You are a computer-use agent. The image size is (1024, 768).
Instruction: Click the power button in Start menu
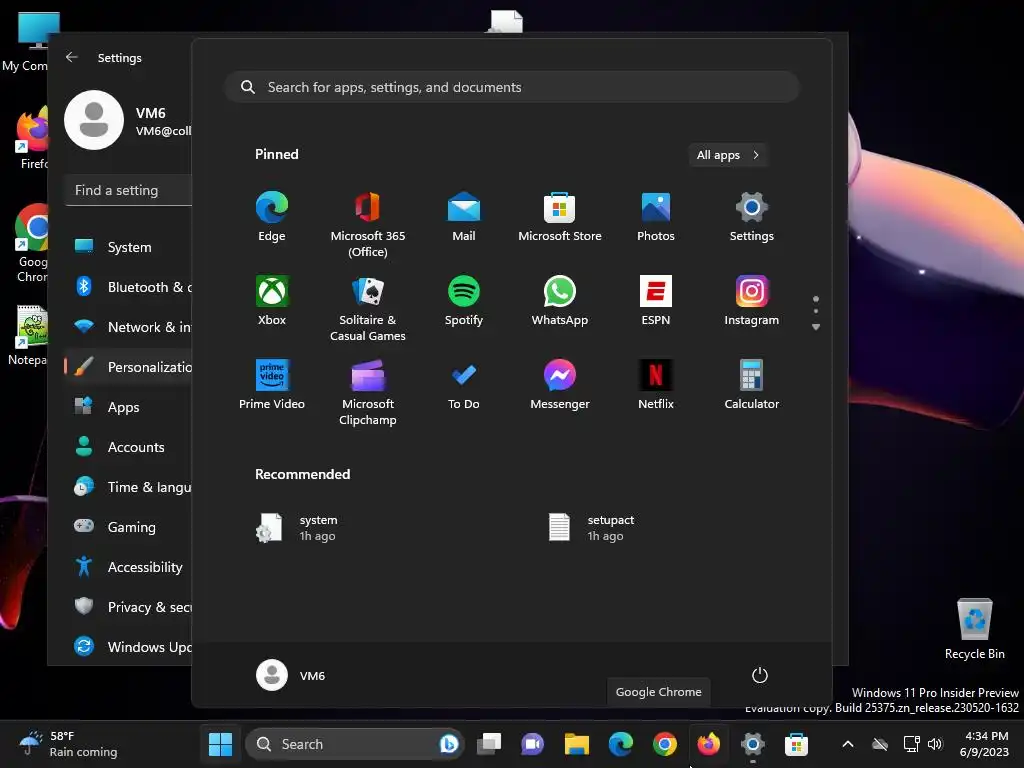click(760, 675)
